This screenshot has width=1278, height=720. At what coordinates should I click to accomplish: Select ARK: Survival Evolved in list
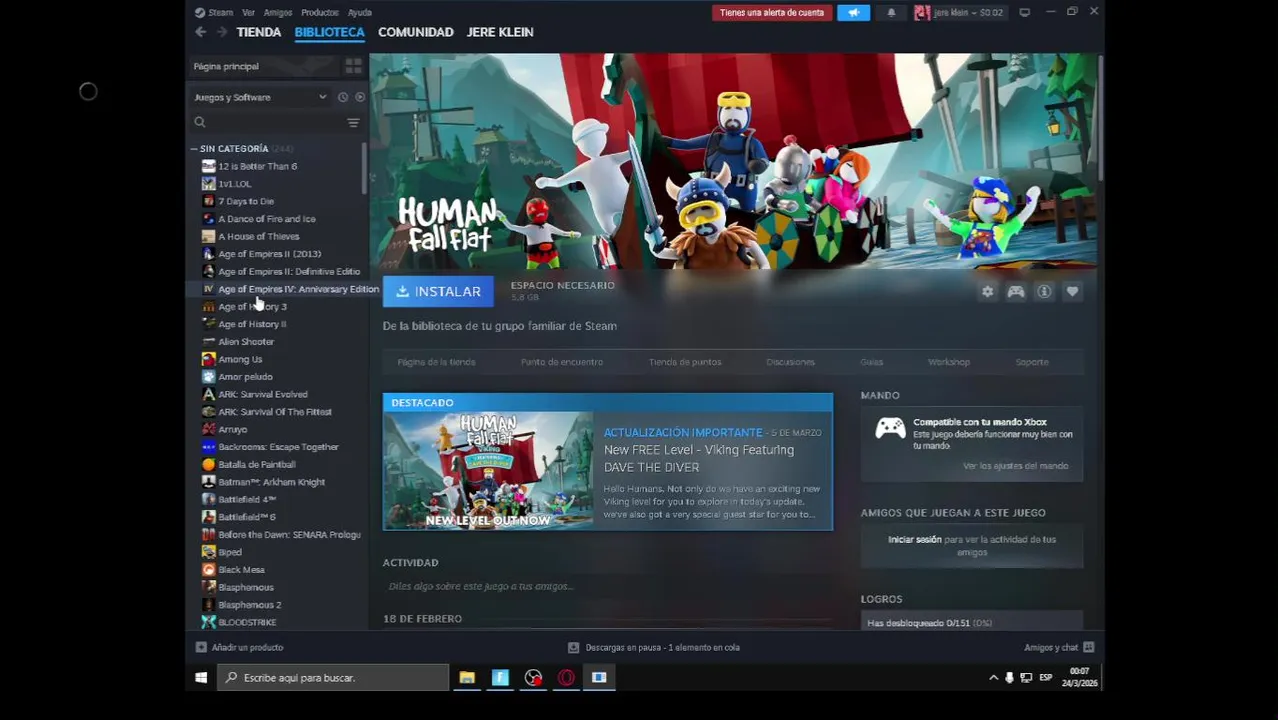(x=263, y=394)
